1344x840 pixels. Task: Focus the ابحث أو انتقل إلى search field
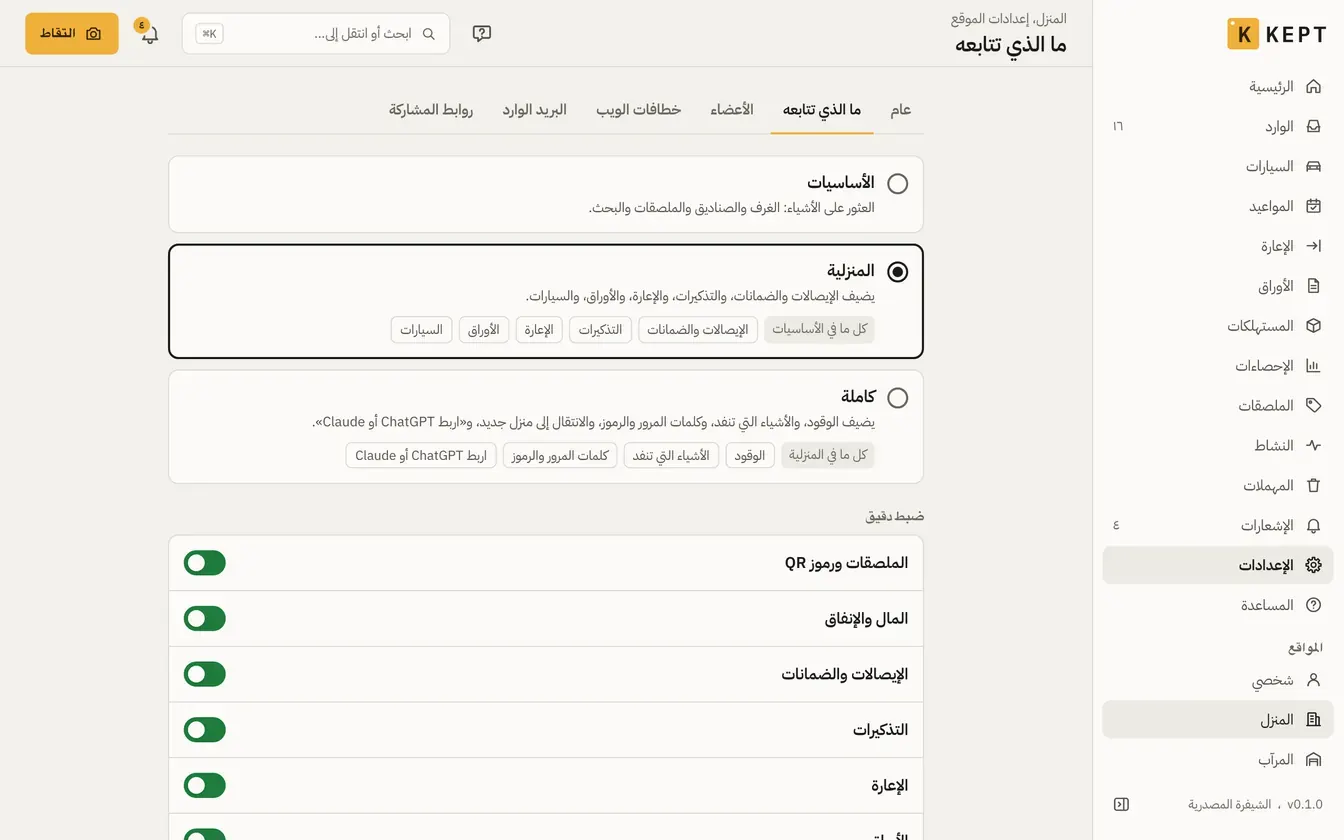click(x=316, y=34)
